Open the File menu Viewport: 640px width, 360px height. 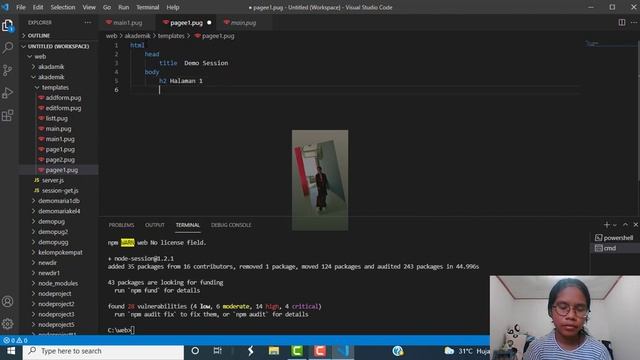coord(21,7)
